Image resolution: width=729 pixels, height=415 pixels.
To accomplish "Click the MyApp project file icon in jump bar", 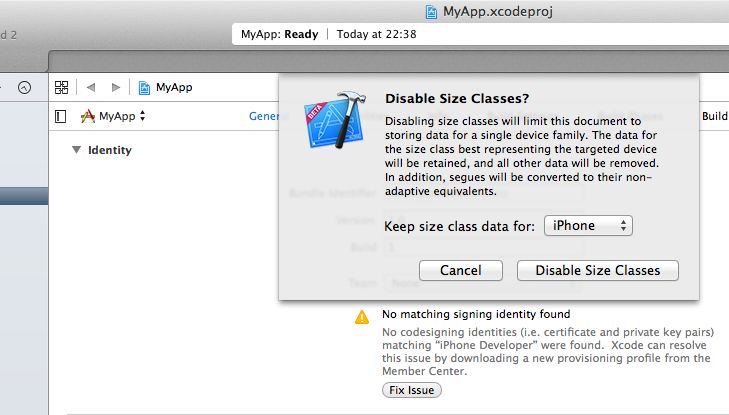I will click(x=144, y=87).
